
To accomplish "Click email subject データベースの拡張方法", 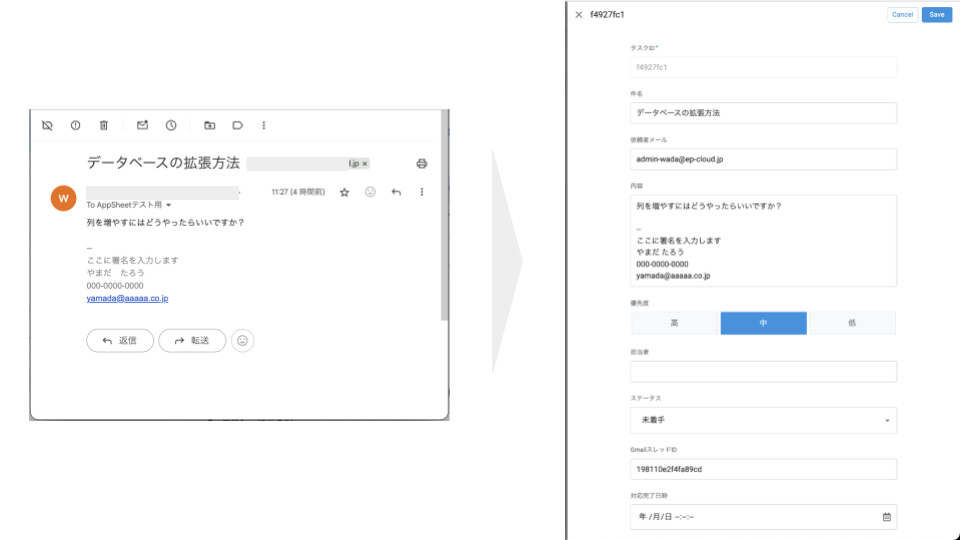I will coord(163,163).
